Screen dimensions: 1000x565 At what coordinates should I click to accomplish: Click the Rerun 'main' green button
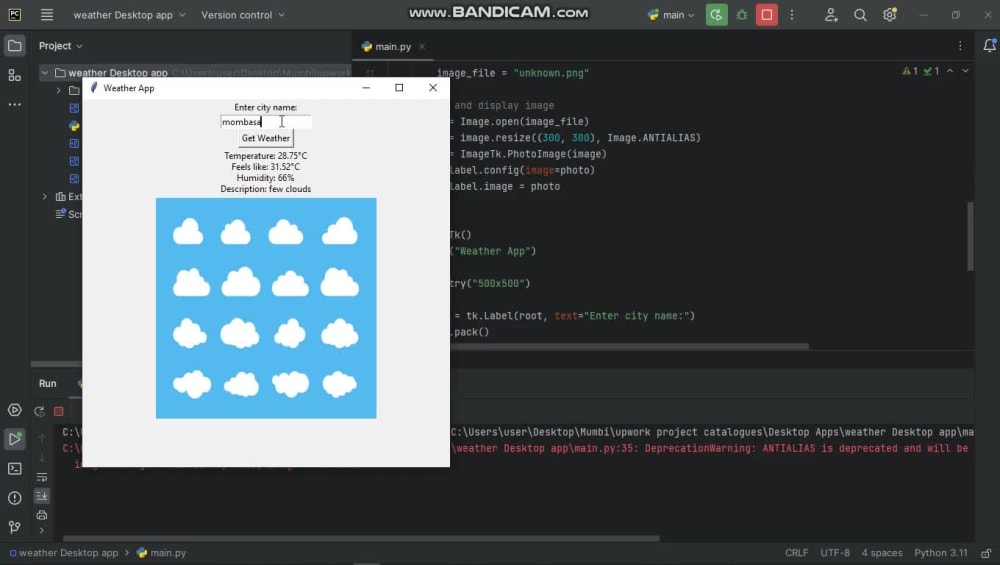click(x=716, y=15)
